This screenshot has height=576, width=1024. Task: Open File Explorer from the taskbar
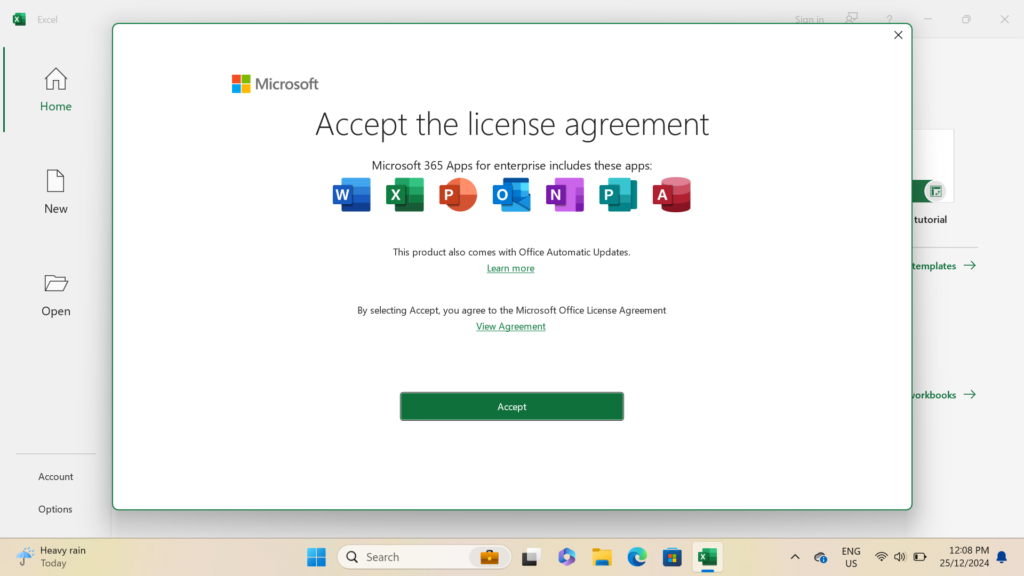[x=602, y=557]
